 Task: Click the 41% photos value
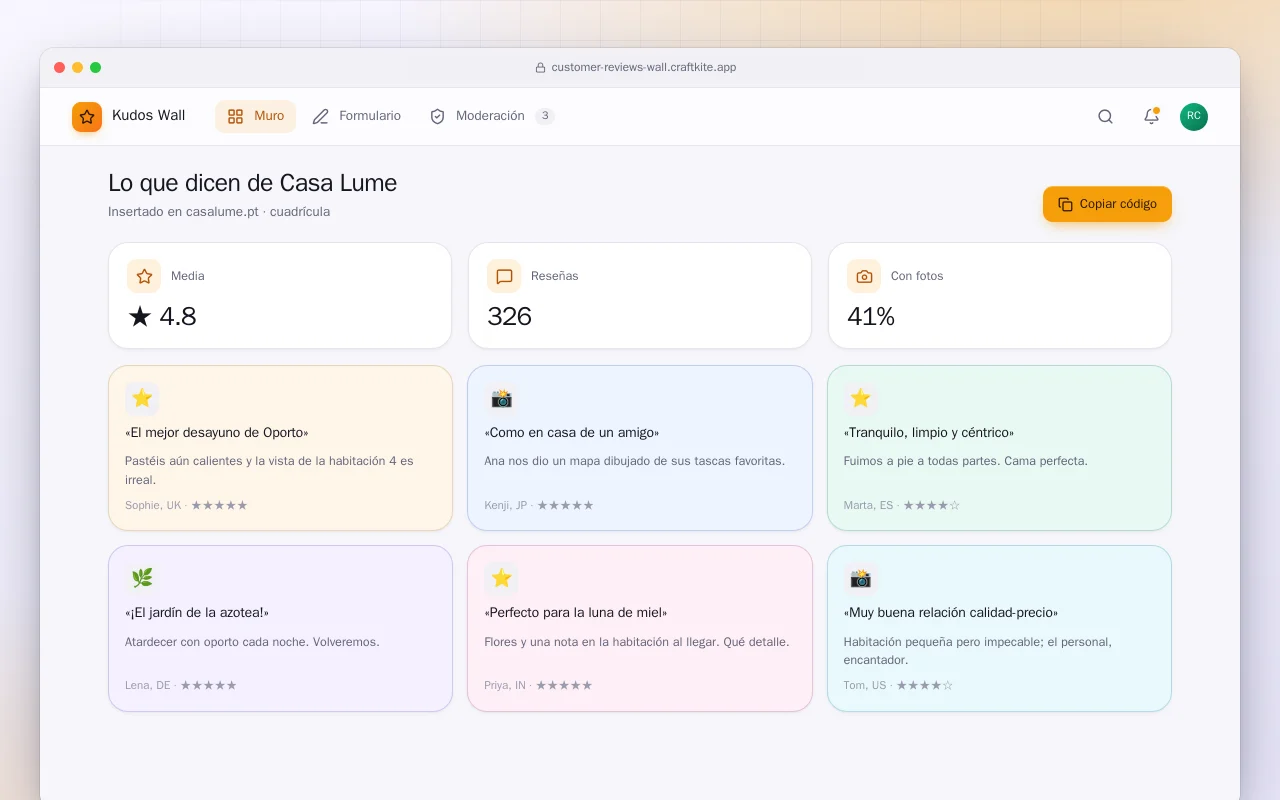point(871,317)
